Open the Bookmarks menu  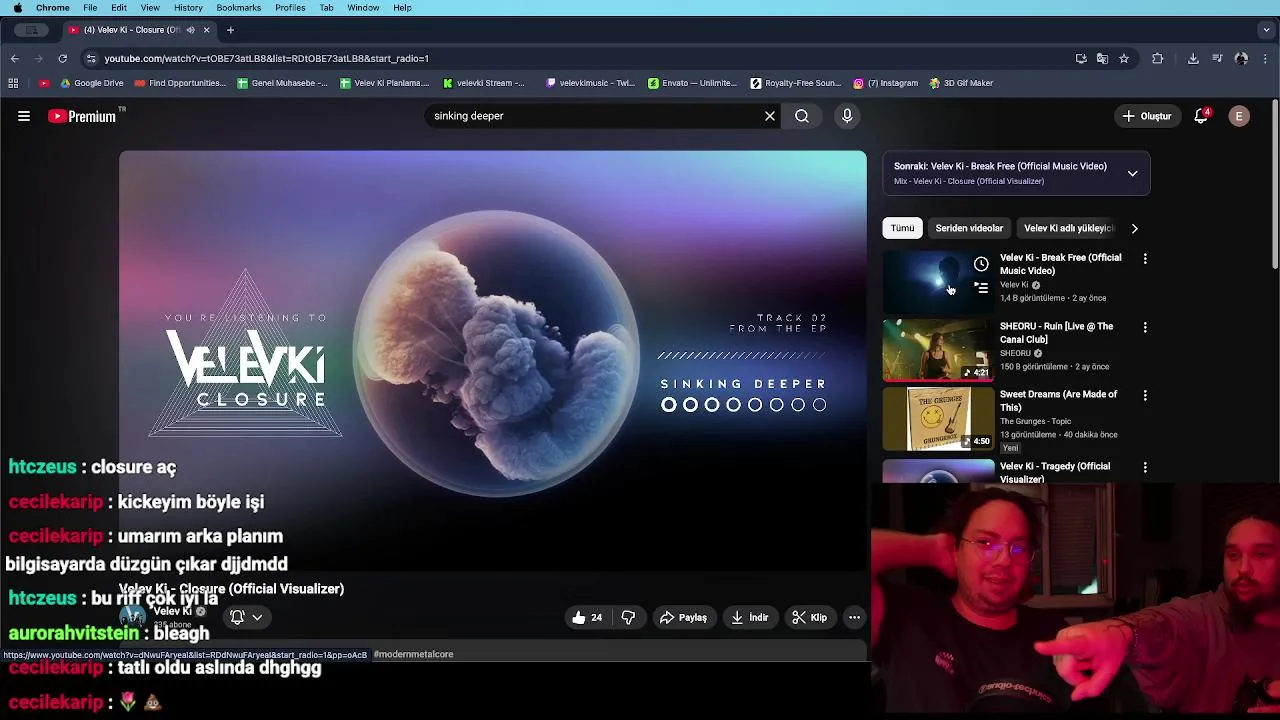coord(239,8)
